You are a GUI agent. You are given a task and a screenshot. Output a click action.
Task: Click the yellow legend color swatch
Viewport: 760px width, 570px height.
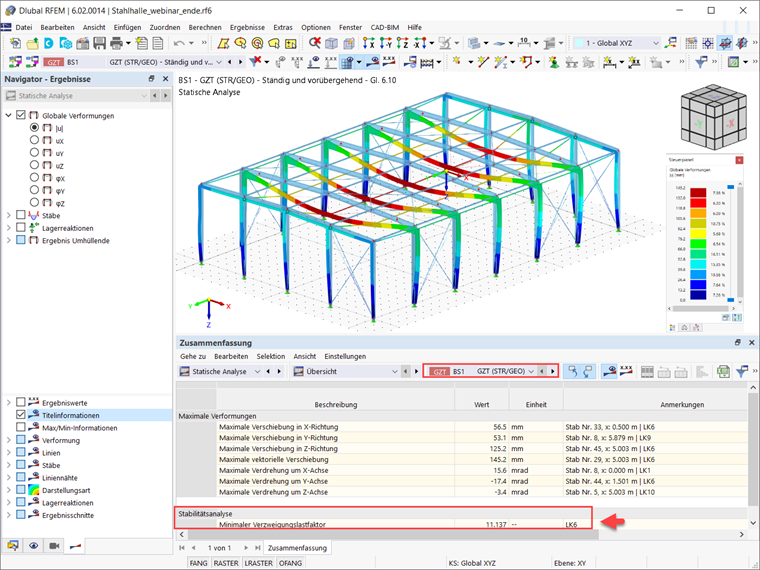point(698,234)
